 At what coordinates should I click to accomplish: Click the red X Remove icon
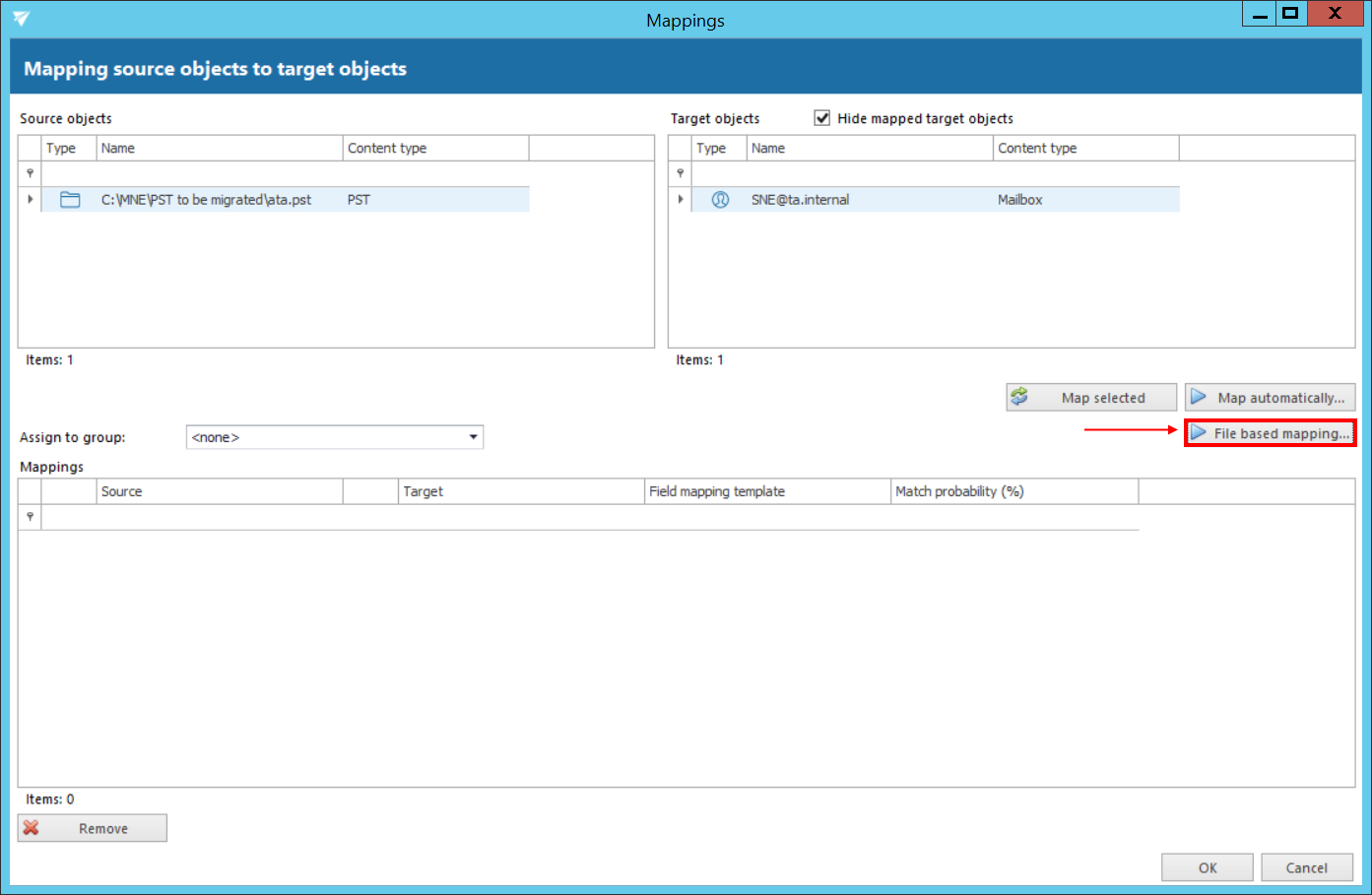tap(32, 828)
